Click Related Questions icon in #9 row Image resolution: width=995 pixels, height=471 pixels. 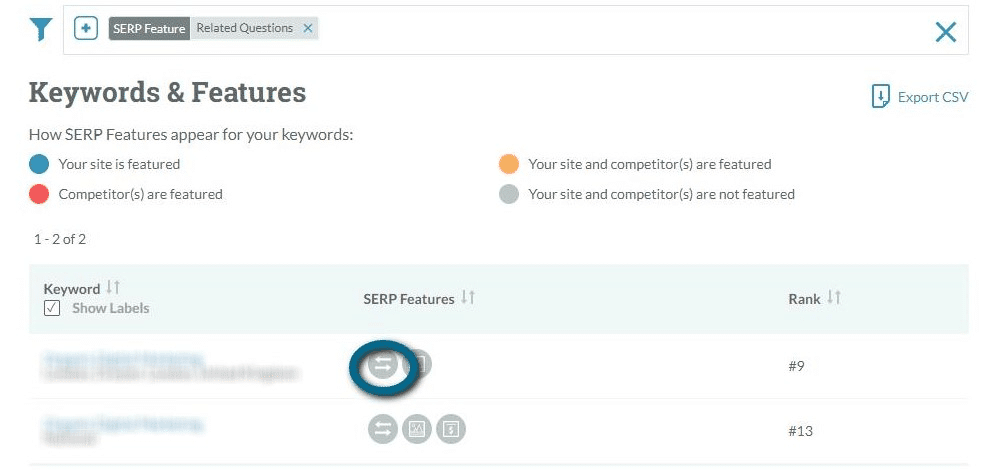pos(382,366)
